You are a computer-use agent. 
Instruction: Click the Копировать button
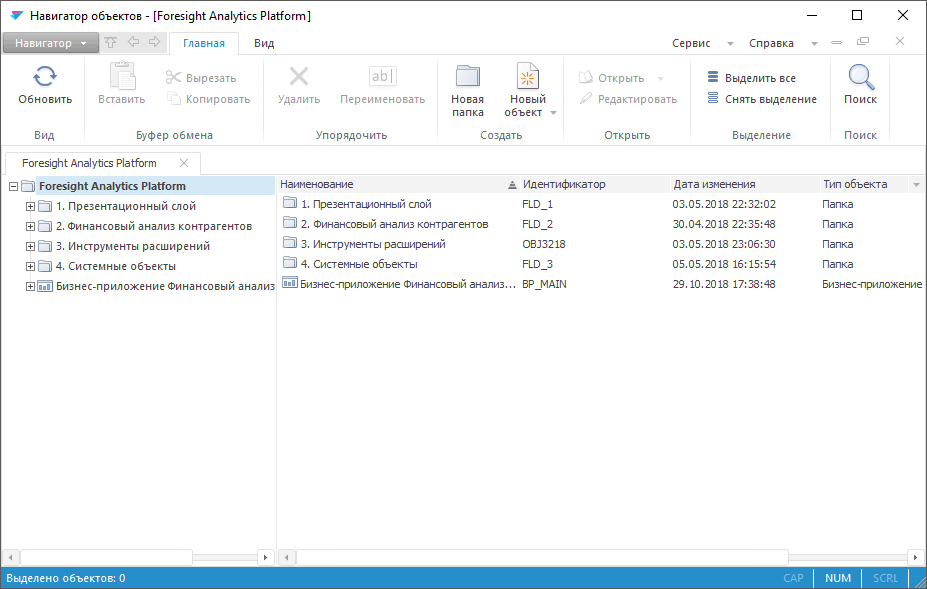[x=209, y=99]
